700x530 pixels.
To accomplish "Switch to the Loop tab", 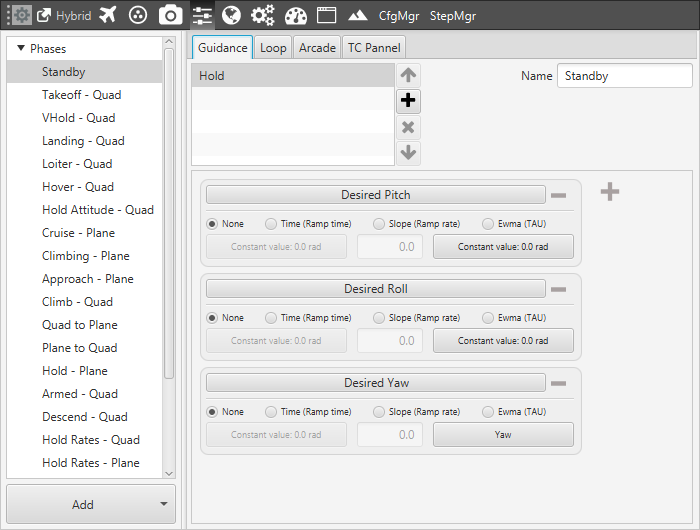I will [273, 47].
